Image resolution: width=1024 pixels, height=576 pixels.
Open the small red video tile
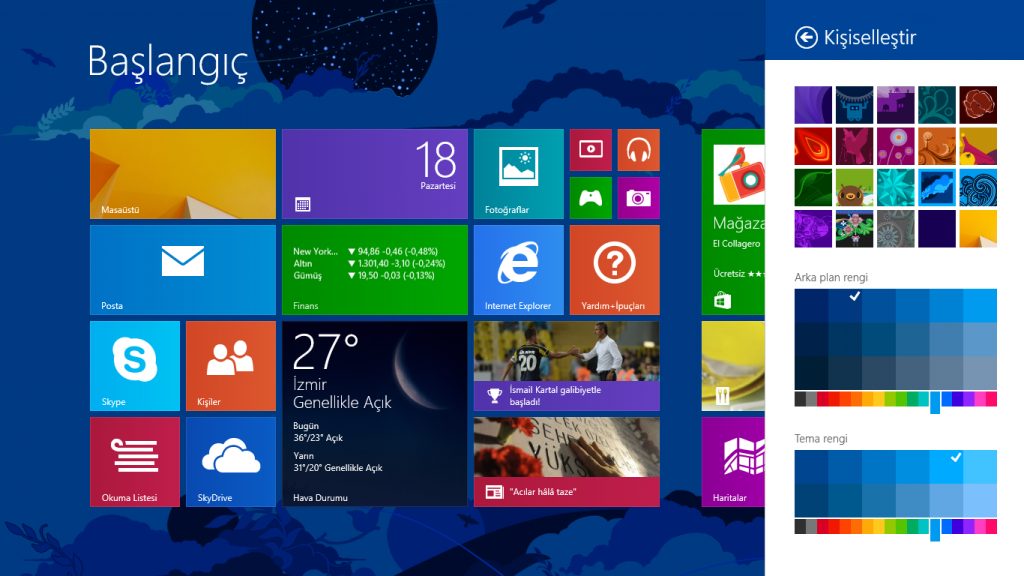590,150
